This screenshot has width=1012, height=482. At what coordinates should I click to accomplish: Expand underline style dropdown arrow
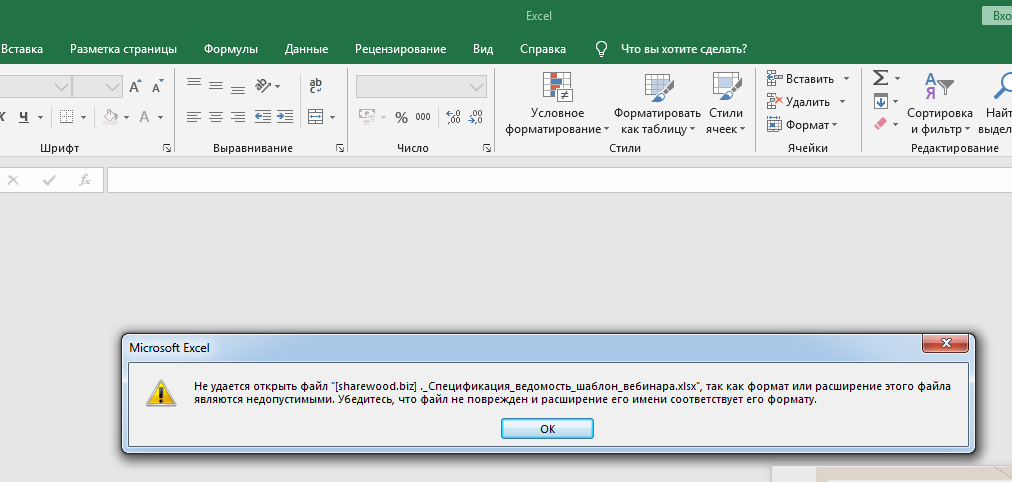click(x=40, y=117)
